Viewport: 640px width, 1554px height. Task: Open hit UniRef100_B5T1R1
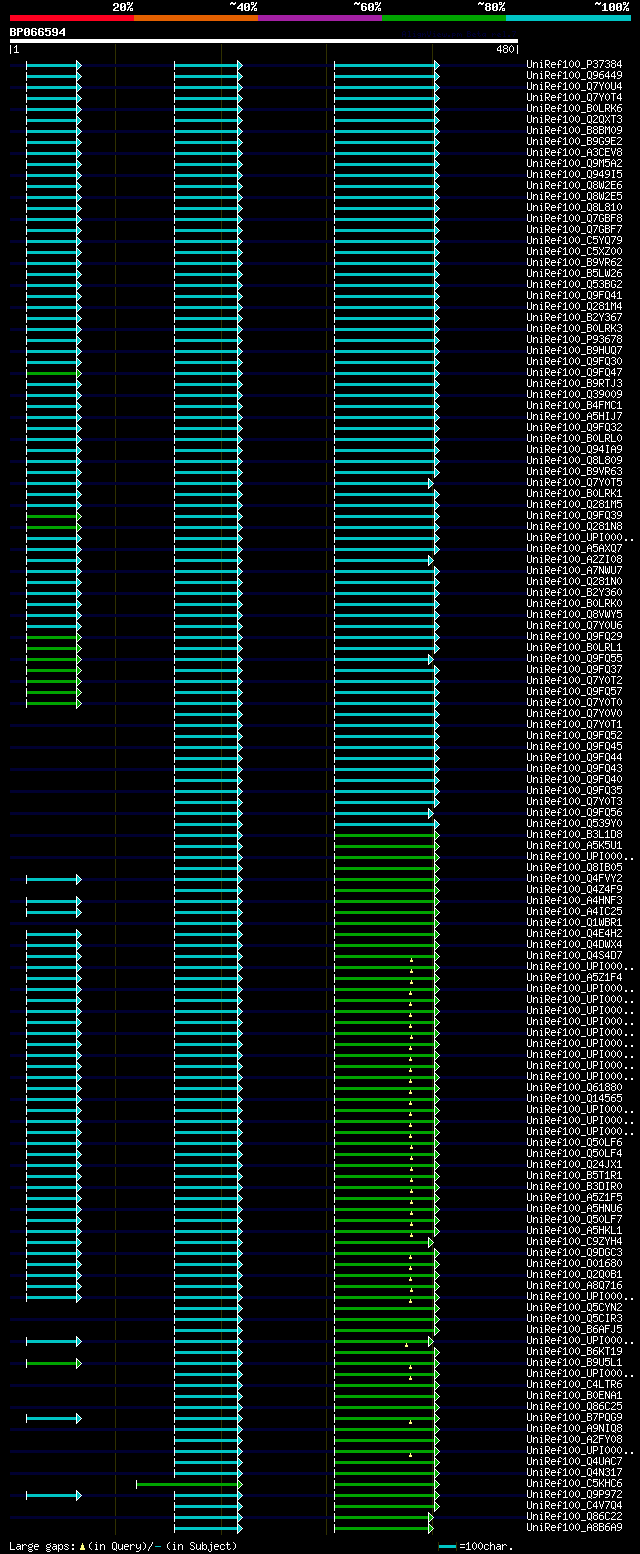click(x=574, y=1175)
